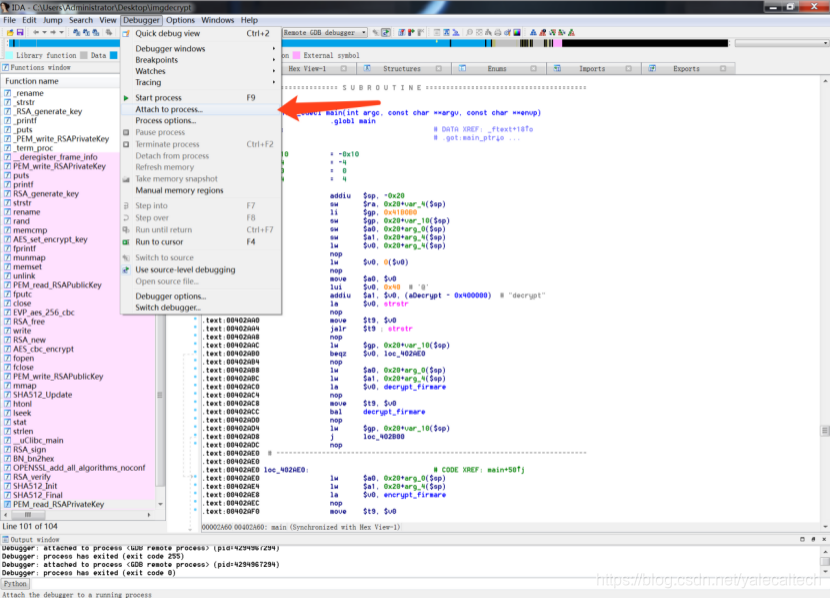Click the Quick debug view menu icon
Viewport: 830px width, 598px height.
coord(126,33)
